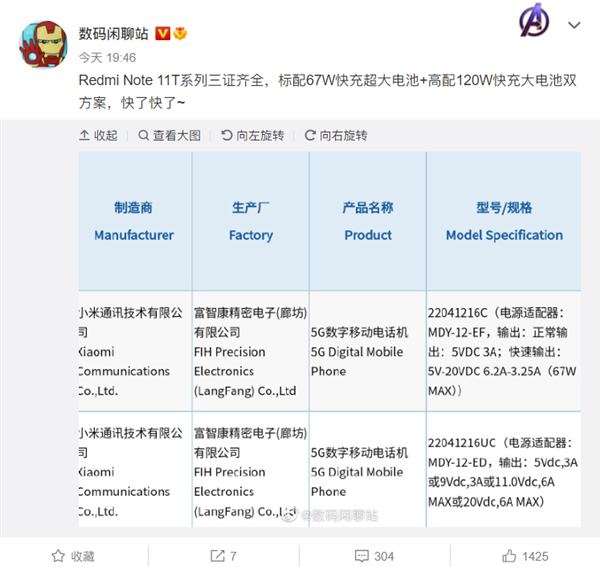The height and width of the screenshot is (567, 600).
Task: Expand the post options chevron menu
Action: pyautogui.click(x=574, y=25)
